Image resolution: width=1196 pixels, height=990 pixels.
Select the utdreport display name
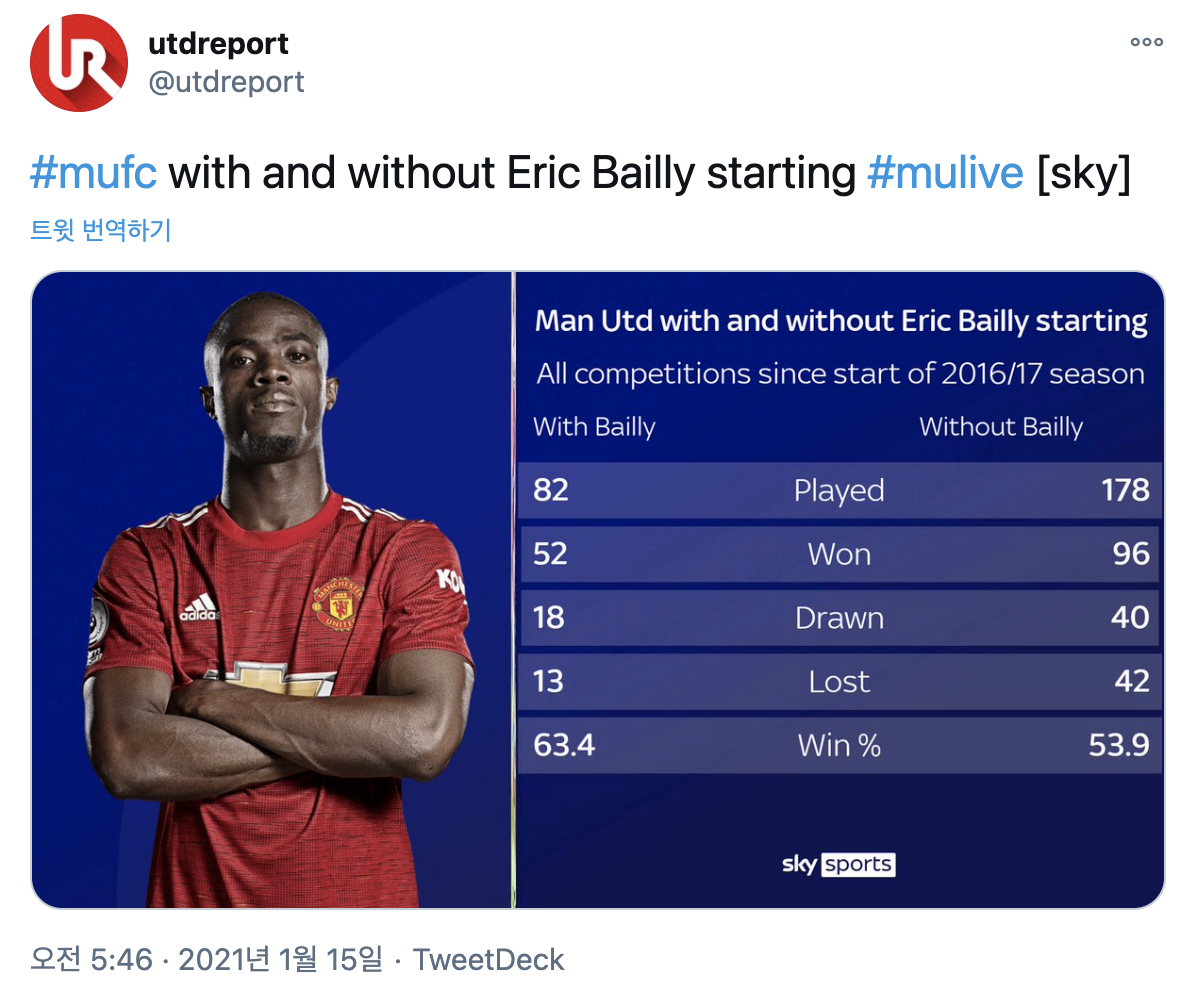(218, 44)
